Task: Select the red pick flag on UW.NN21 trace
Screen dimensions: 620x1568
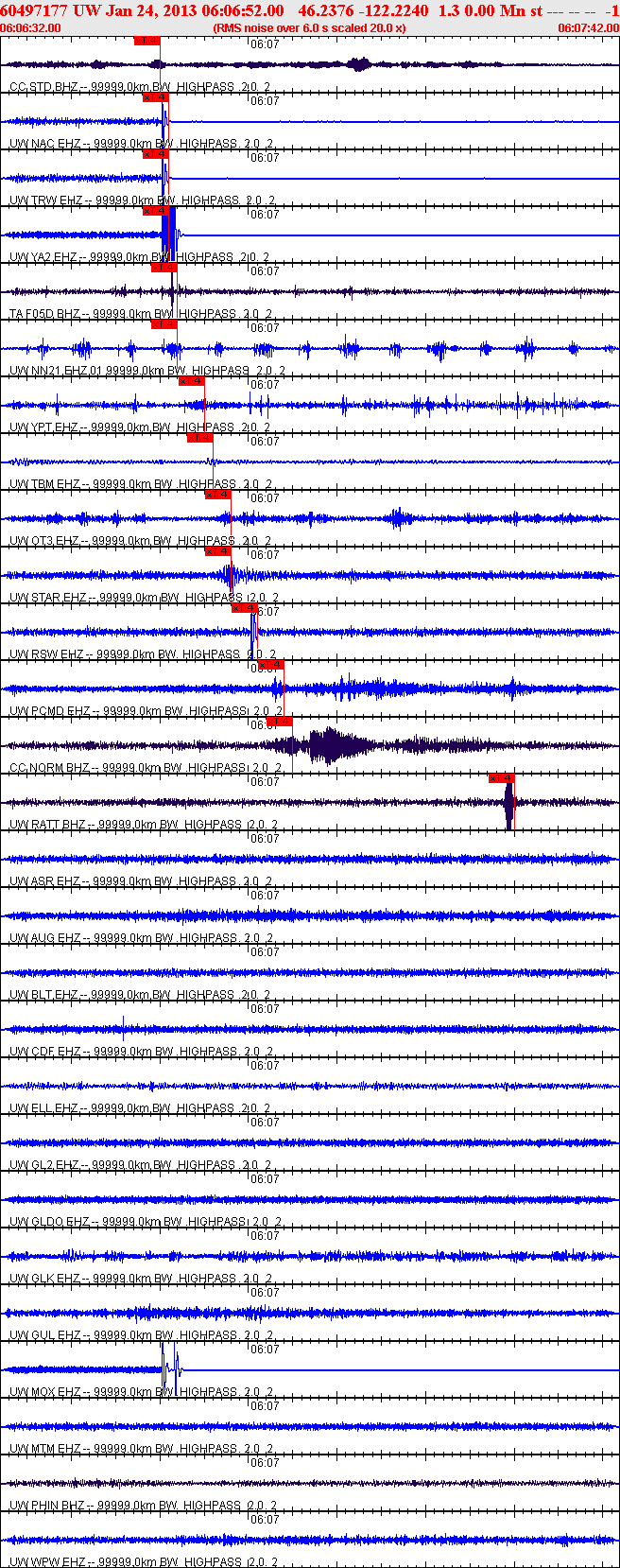Action: click(164, 323)
